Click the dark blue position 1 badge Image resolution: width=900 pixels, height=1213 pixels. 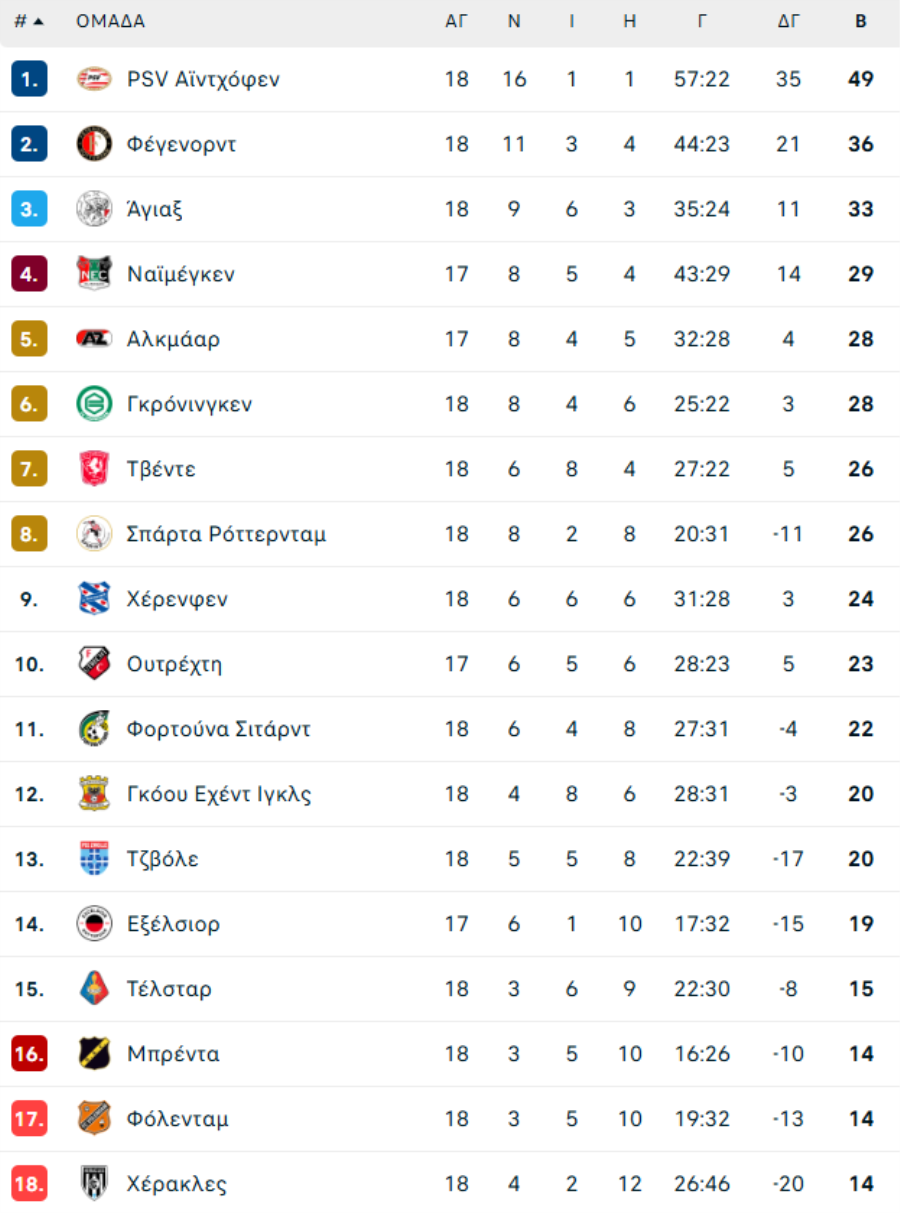pos(29,79)
